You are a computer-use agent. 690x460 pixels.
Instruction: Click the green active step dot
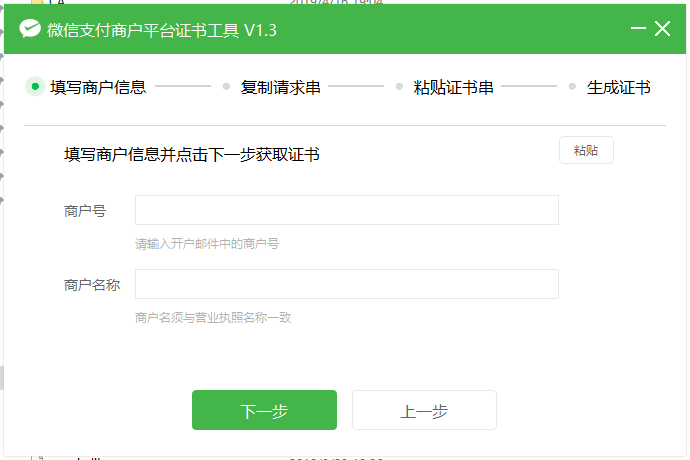coord(35,86)
